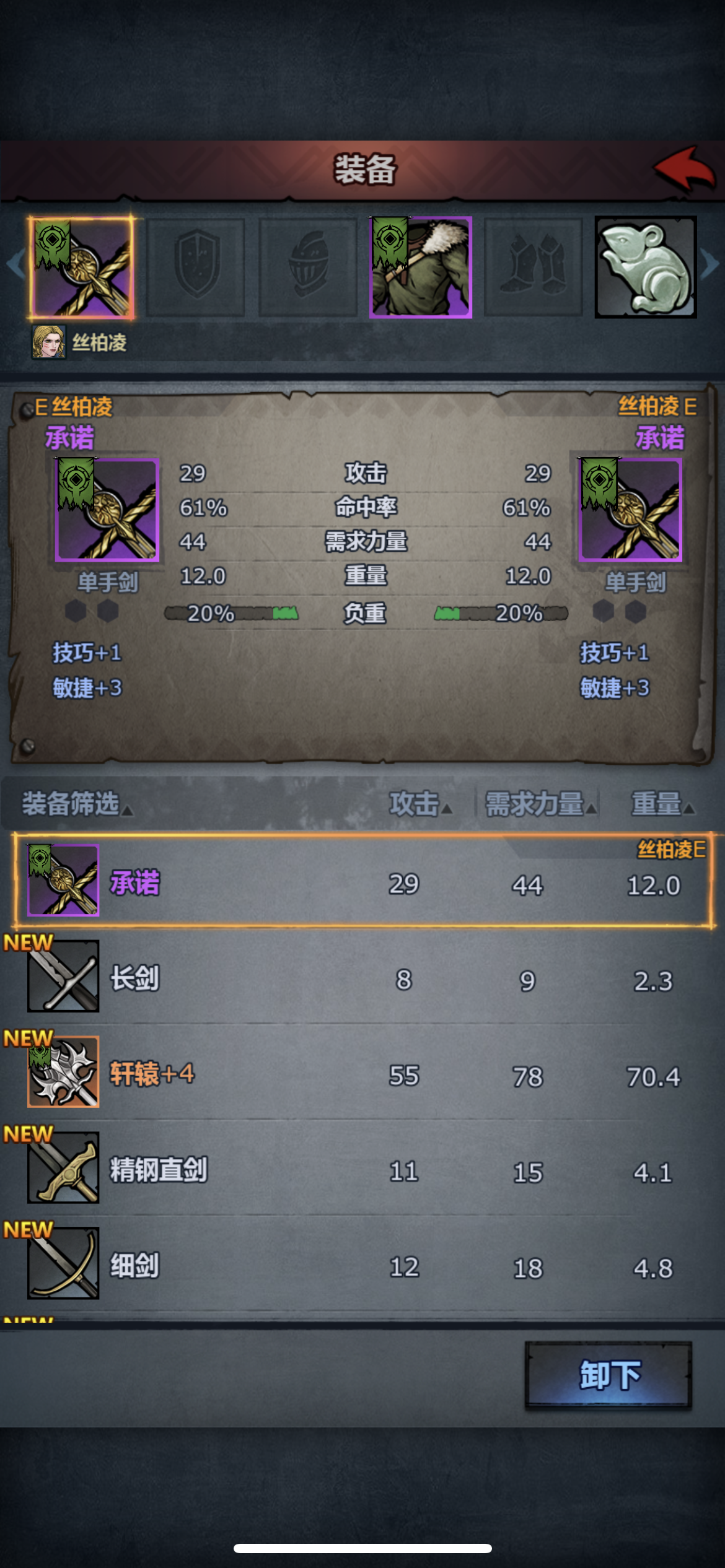Image resolution: width=725 pixels, height=1568 pixels.
Task: Sort list by 重量 column
Action: pos(662,804)
